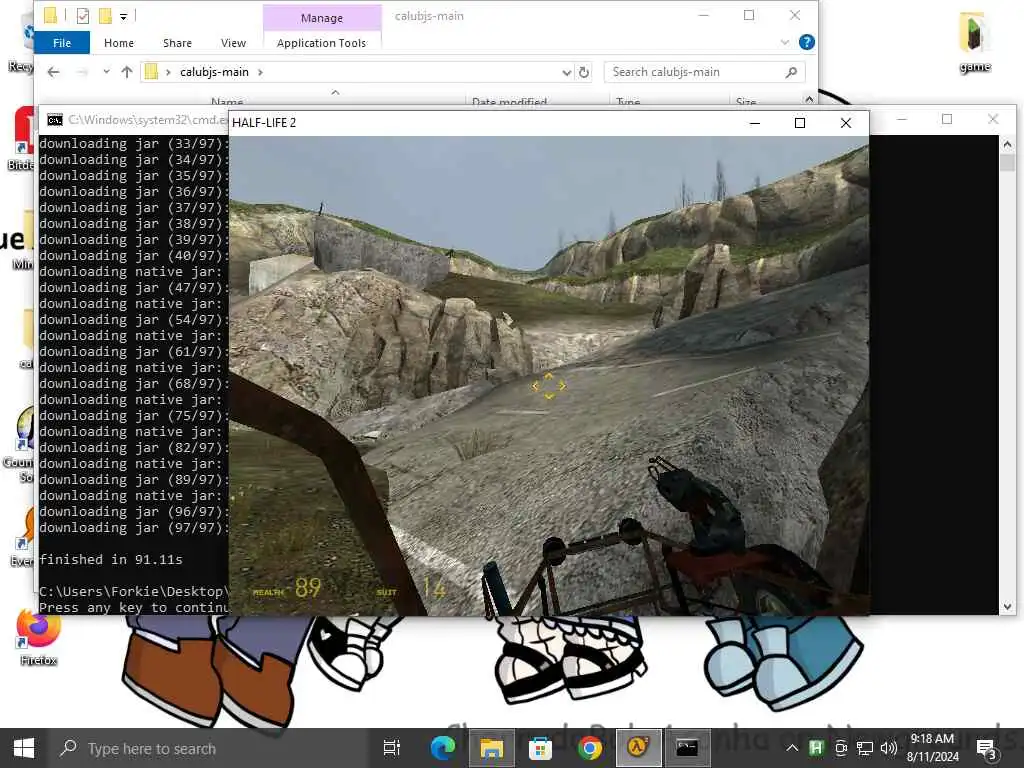The image size is (1024, 768).
Task: Open the View ribbon tab
Action: point(233,43)
